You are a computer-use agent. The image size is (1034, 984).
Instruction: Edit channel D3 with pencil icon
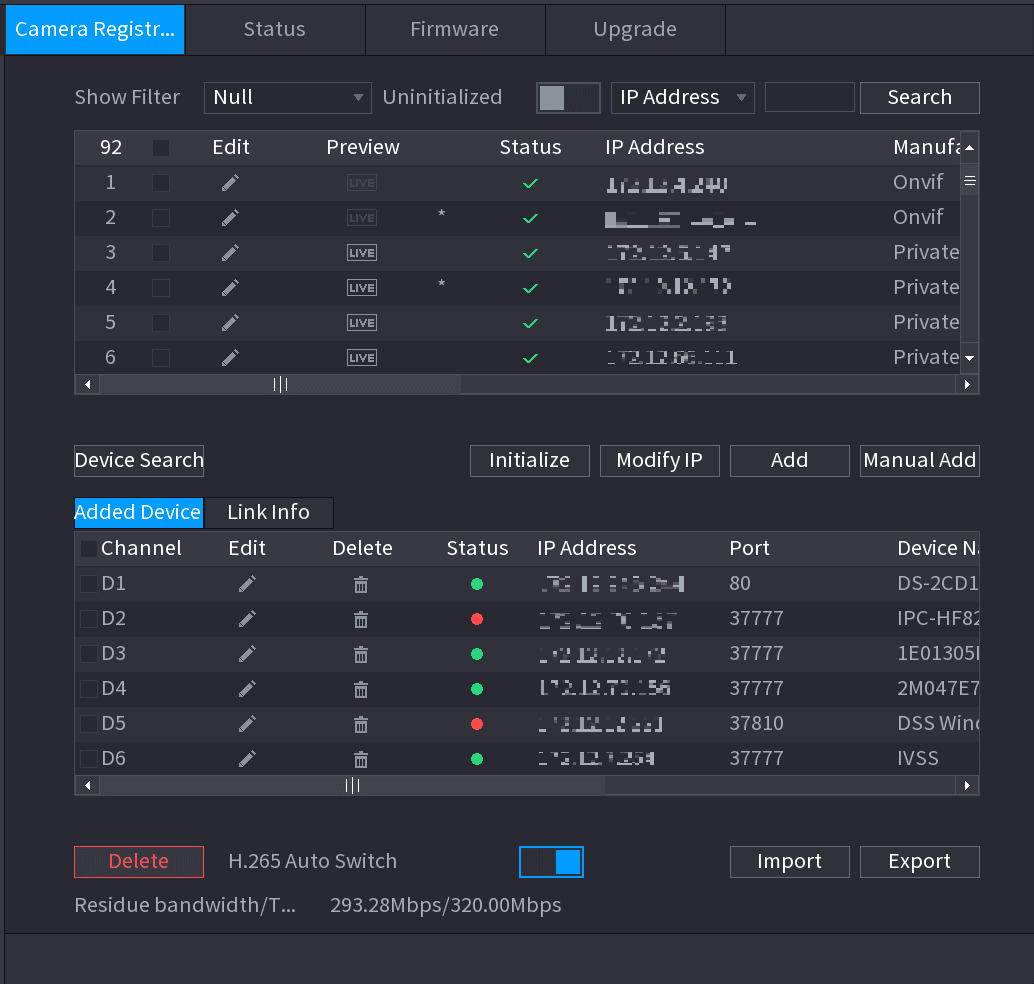tap(247, 654)
